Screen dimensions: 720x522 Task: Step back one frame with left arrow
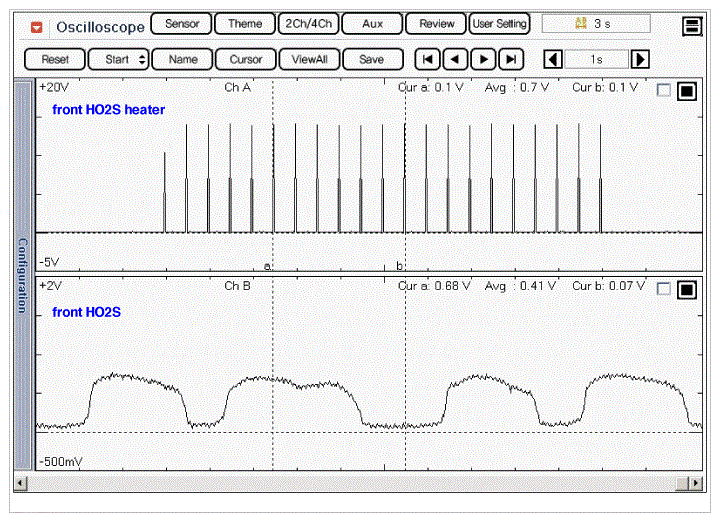[x=455, y=59]
